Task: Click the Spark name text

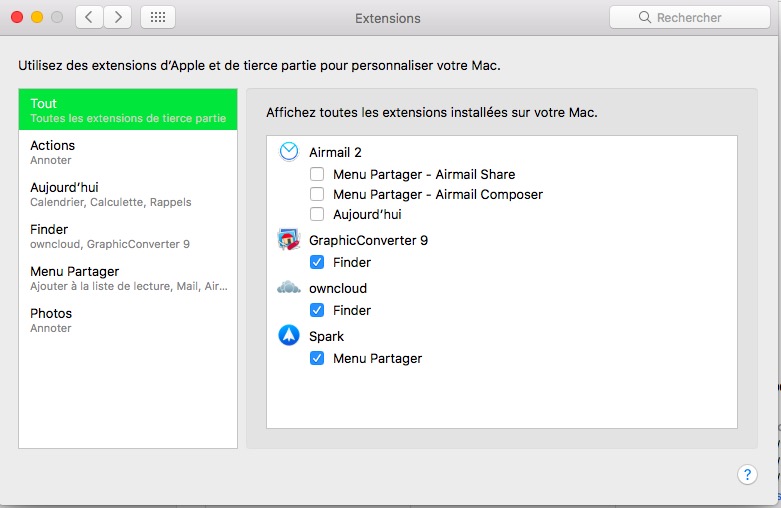Action: pos(327,337)
